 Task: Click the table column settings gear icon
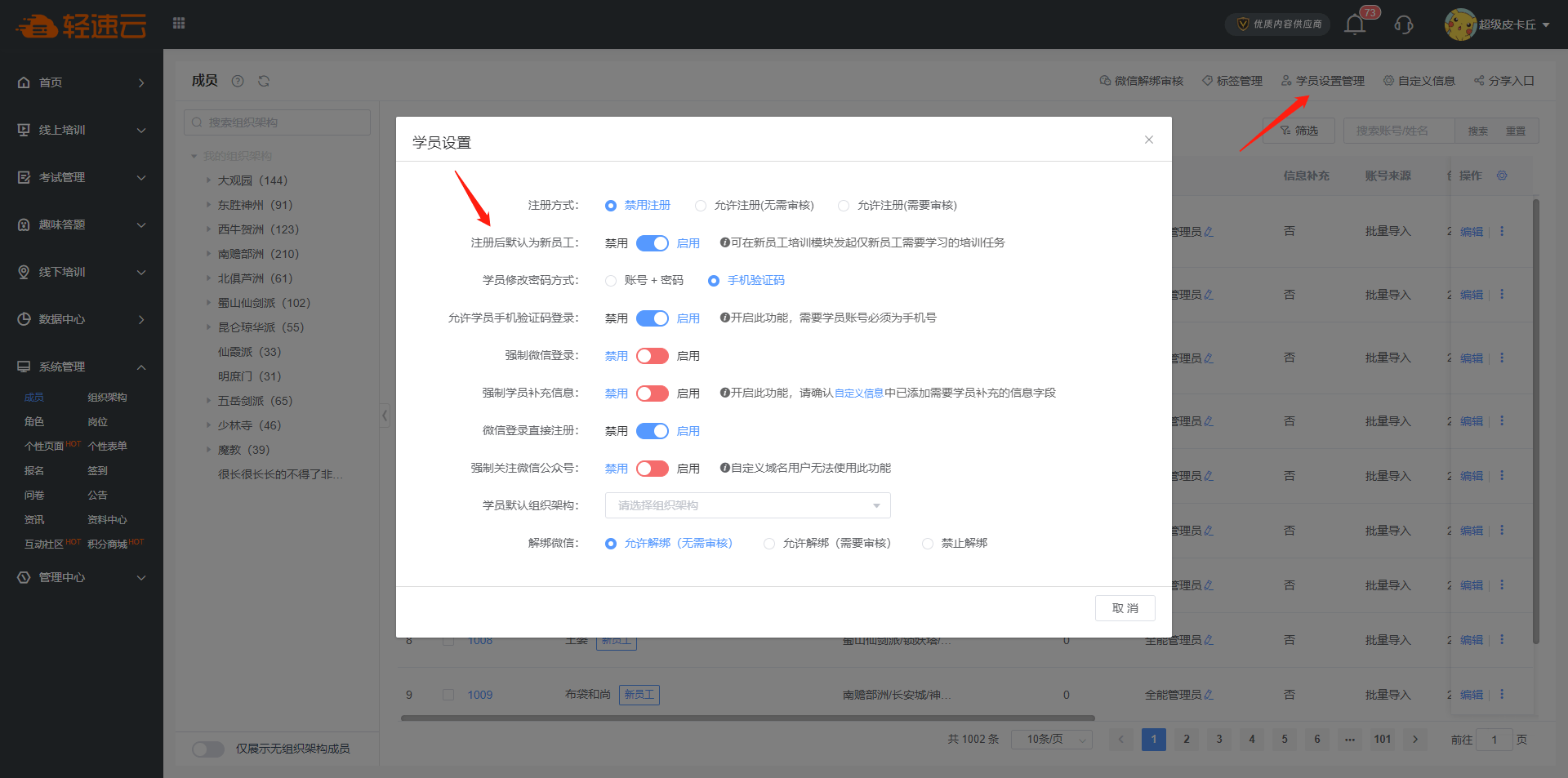point(1502,176)
